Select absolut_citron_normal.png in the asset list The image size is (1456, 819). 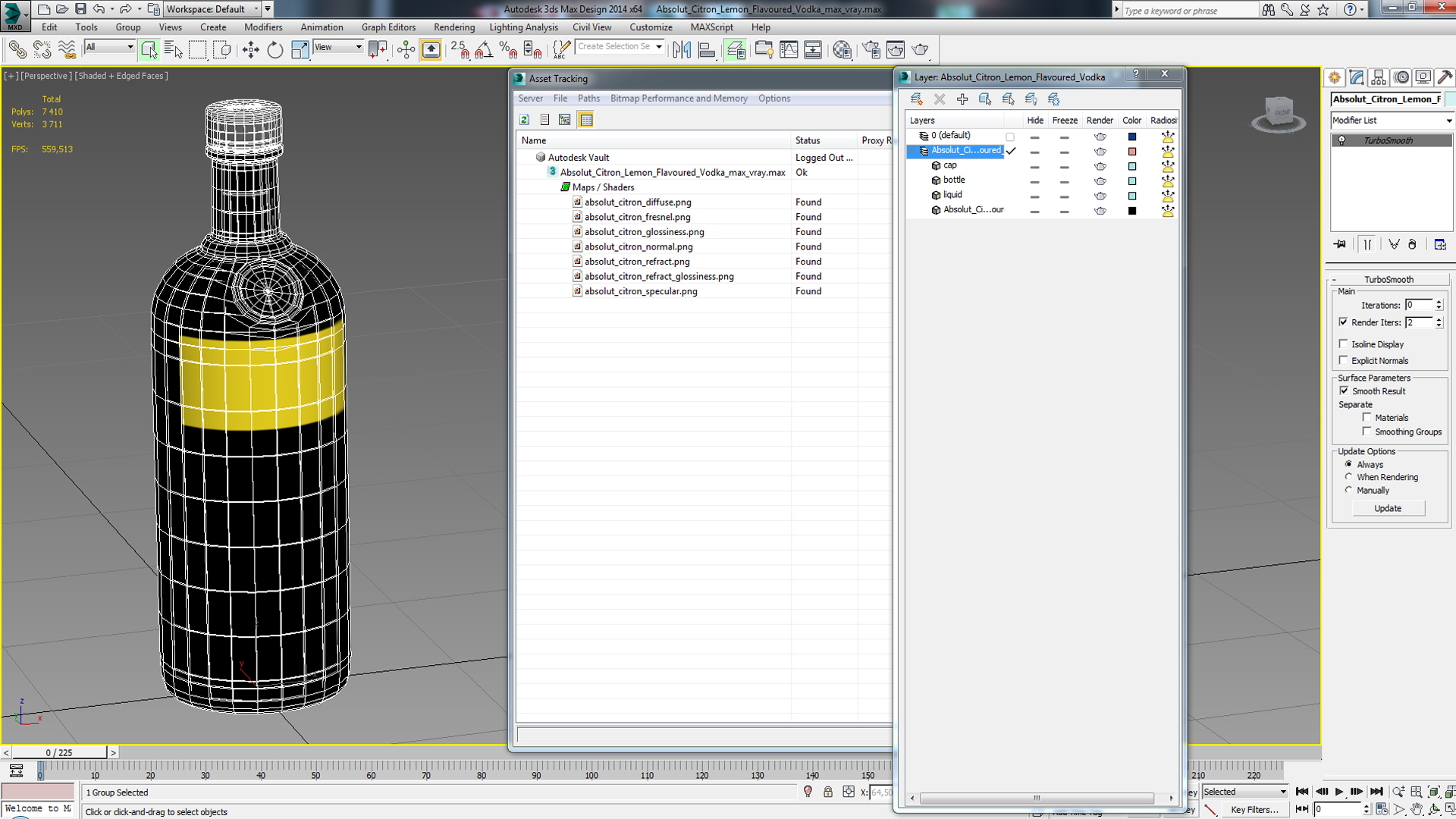[638, 246]
